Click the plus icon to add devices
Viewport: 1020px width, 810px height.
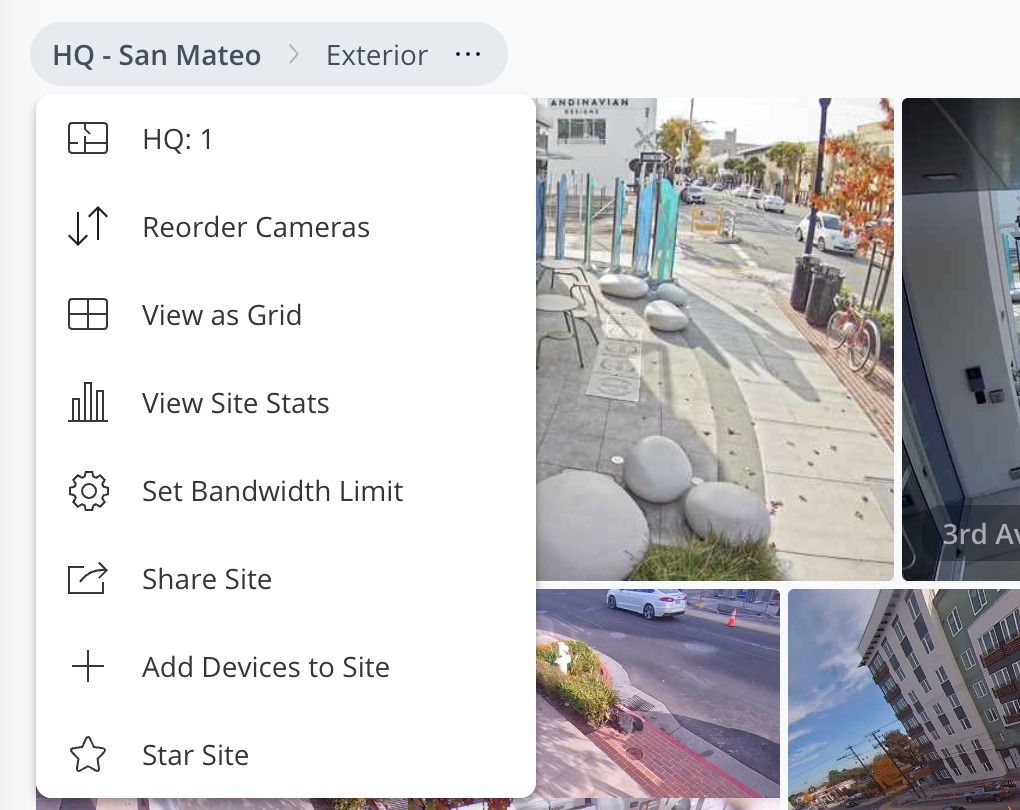click(88, 667)
